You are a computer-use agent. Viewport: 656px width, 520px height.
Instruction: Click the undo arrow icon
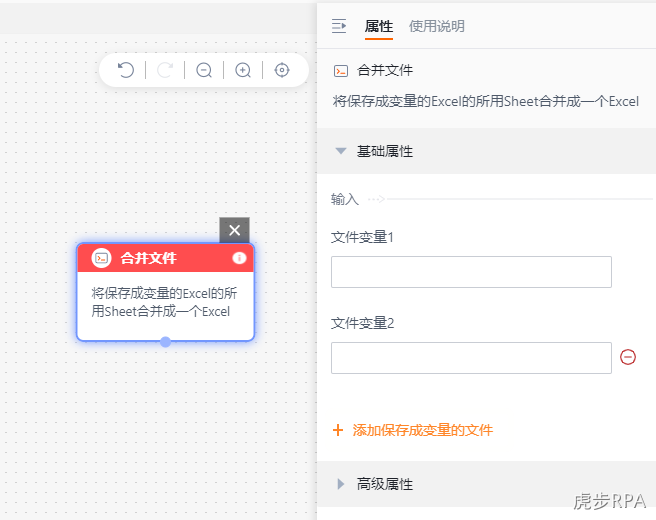[x=126, y=70]
